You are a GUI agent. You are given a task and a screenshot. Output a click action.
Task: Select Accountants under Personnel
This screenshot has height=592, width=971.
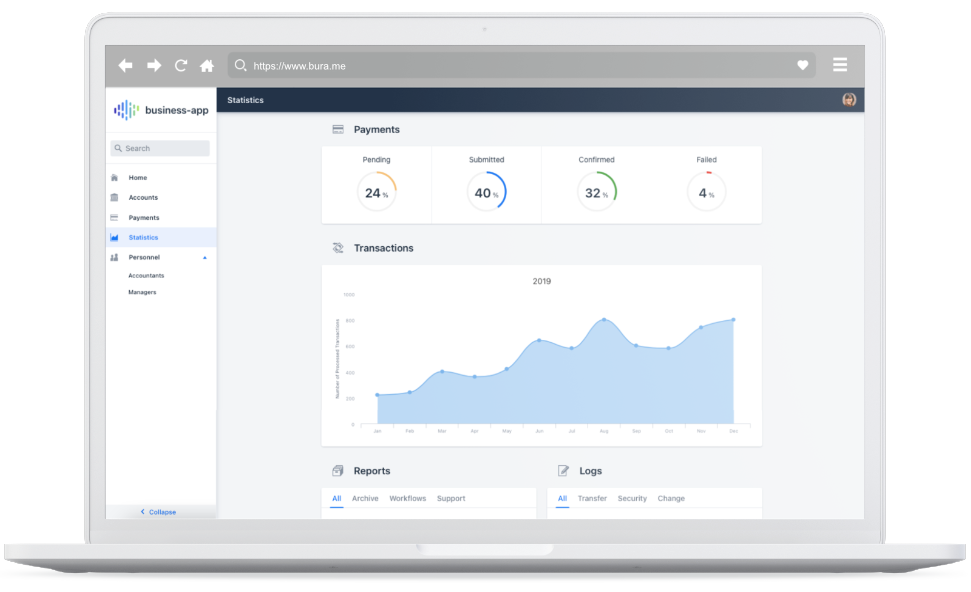coord(146,276)
